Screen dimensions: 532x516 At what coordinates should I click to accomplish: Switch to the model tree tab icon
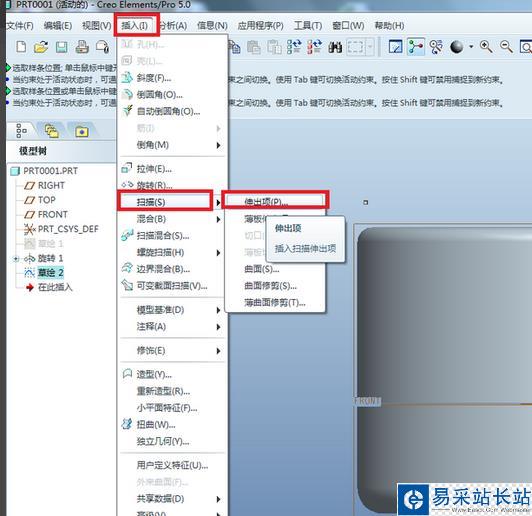[21, 131]
